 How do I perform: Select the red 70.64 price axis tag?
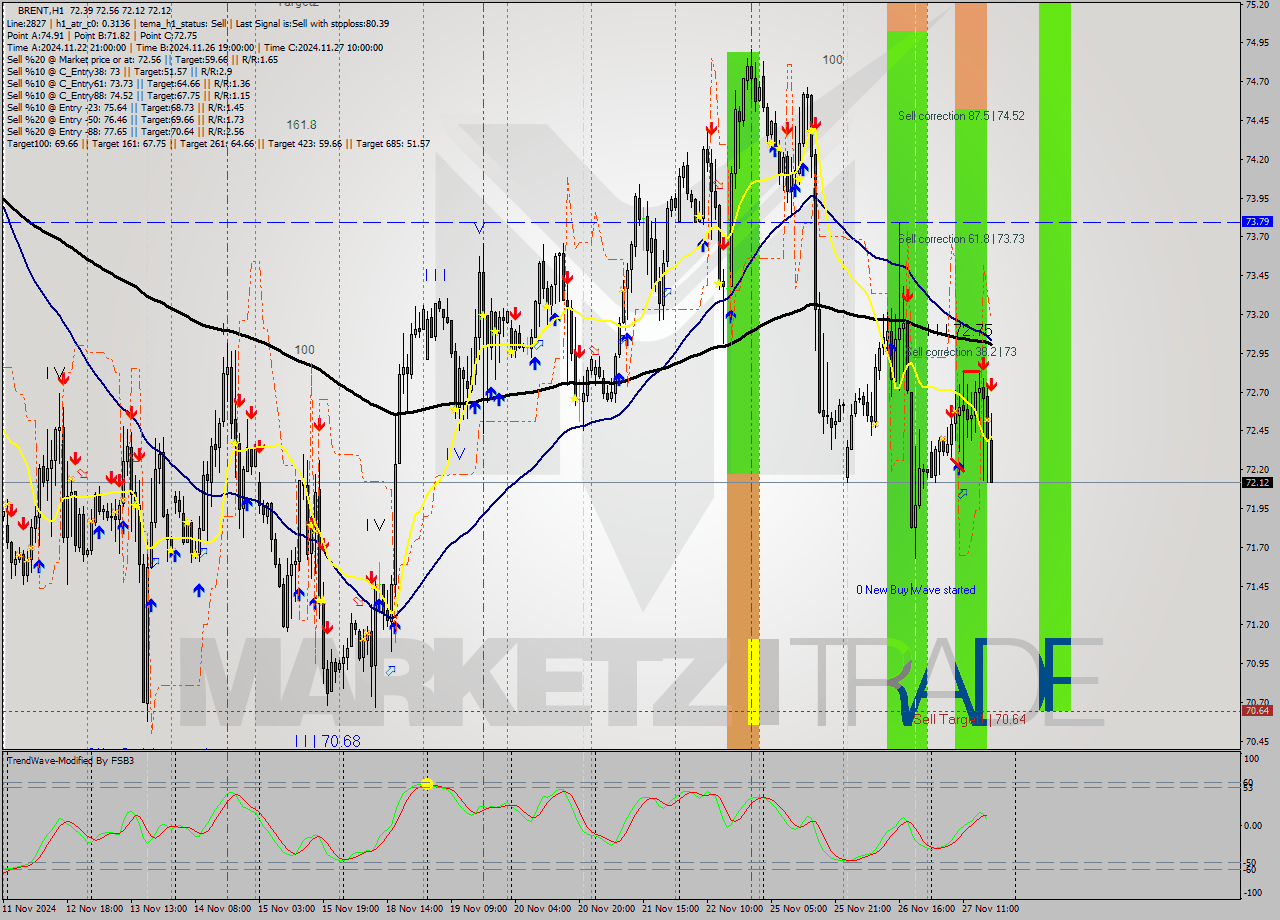pyautogui.click(x=1257, y=710)
